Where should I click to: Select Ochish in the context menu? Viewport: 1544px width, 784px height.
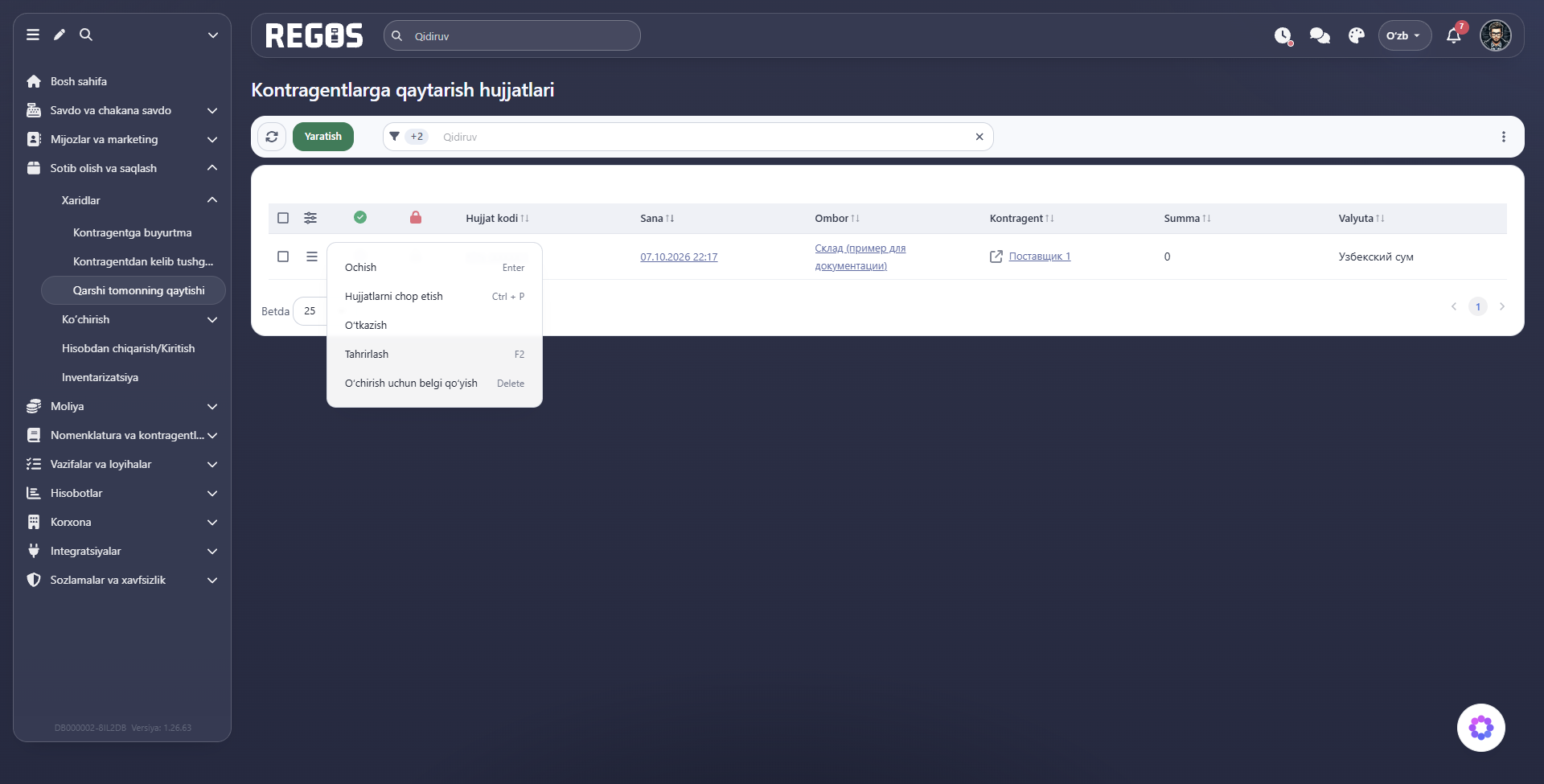(434, 268)
